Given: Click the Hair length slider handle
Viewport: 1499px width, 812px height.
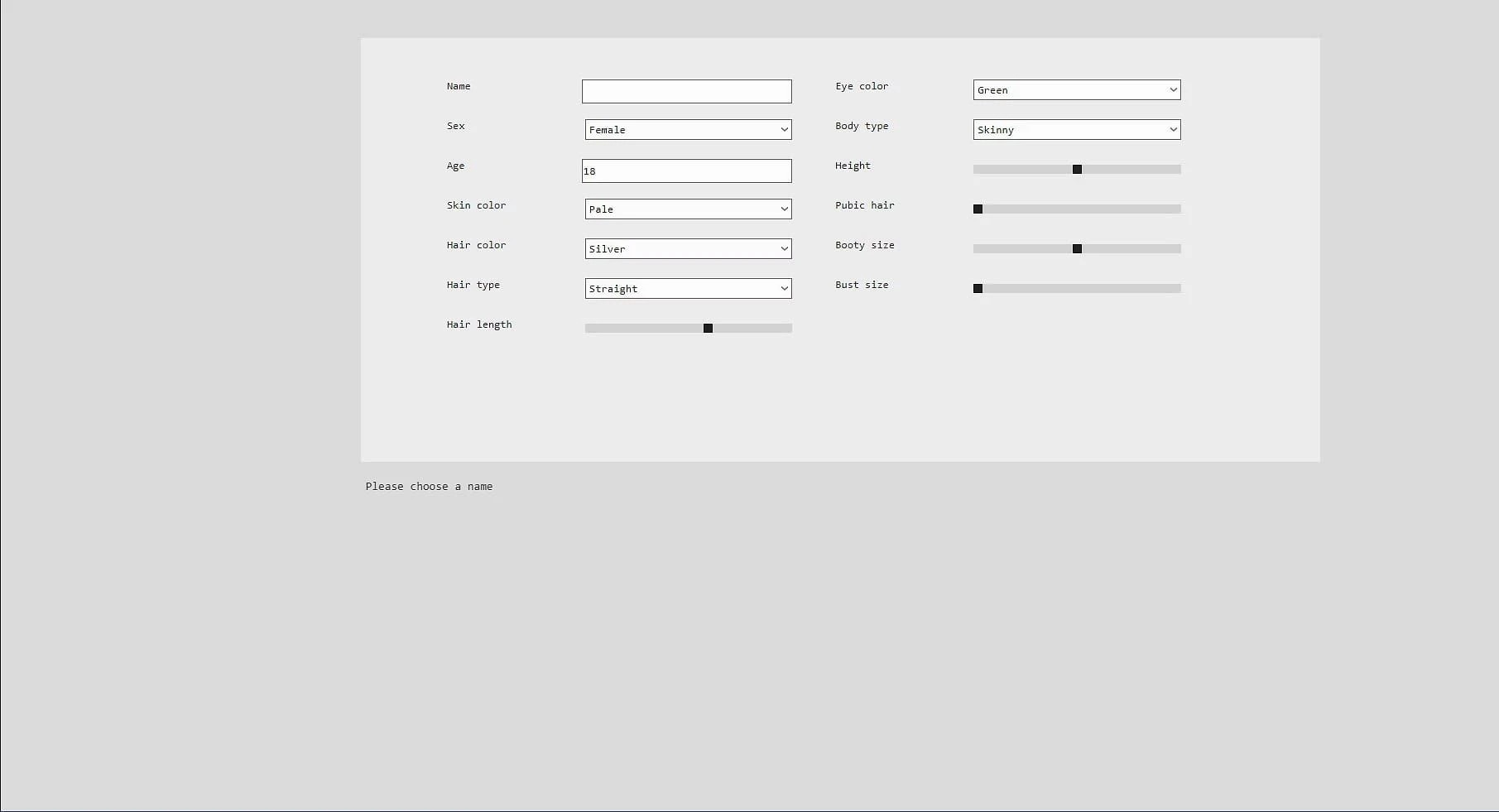Looking at the screenshot, I should pyautogui.click(x=708, y=329).
